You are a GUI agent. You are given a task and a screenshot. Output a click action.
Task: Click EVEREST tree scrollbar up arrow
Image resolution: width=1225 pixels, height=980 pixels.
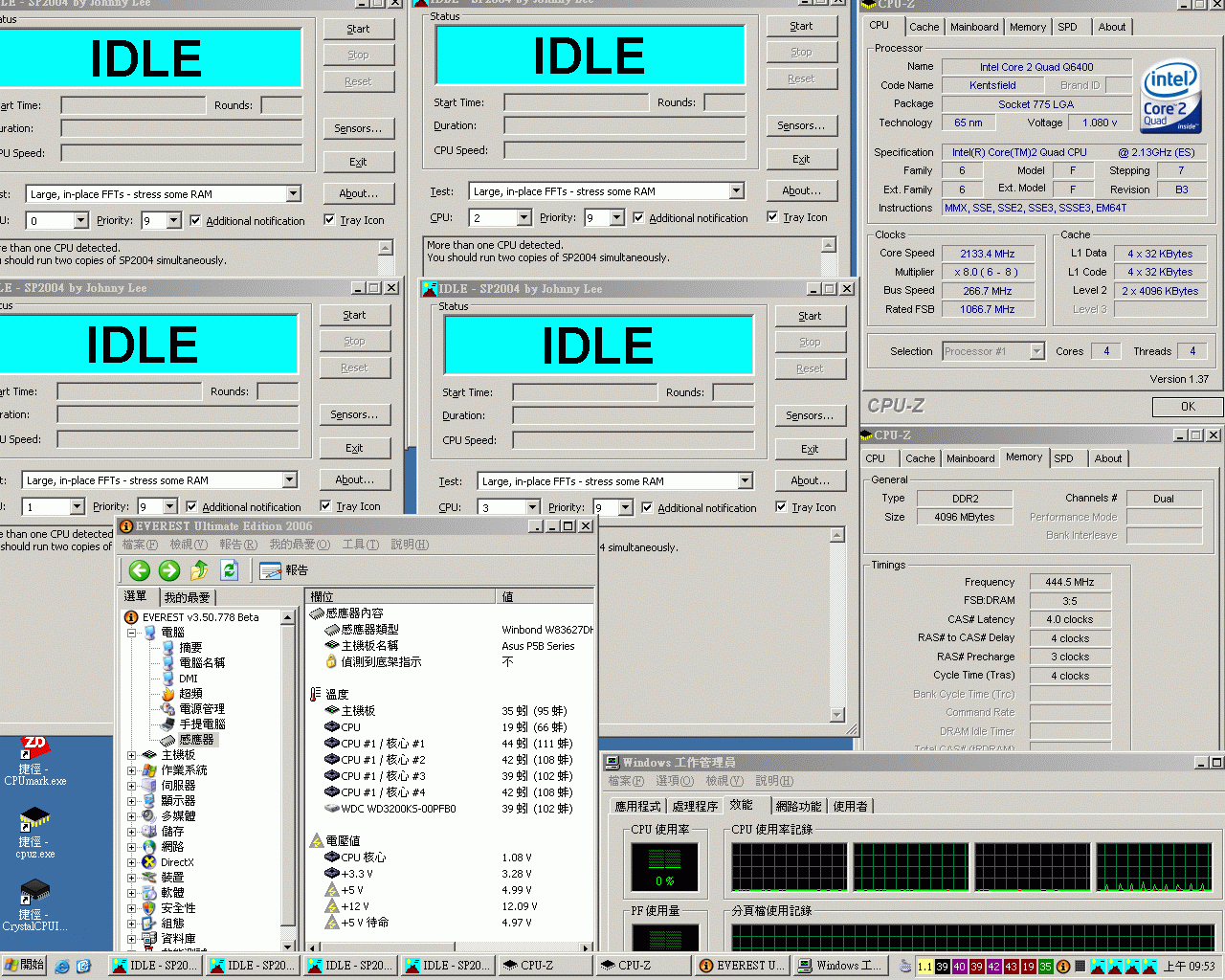(287, 617)
